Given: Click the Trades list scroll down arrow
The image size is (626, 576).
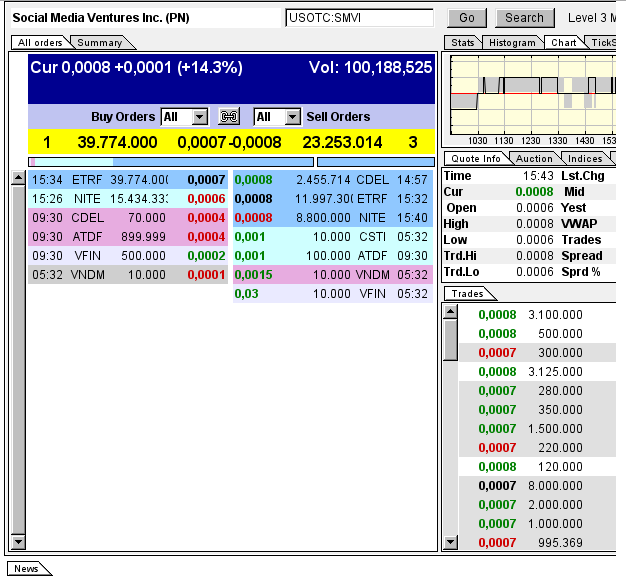Looking at the screenshot, I should pyautogui.click(x=451, y=542).
